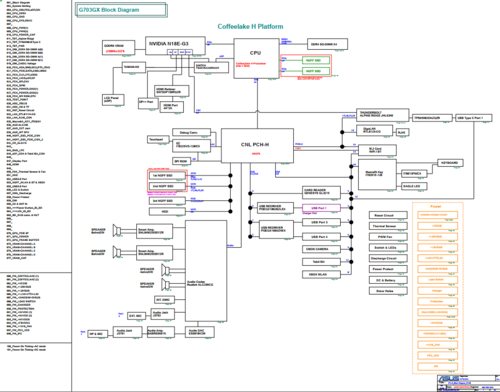Screen dimensions: 500x392
Task: Click index entry 090_PW_PROTECTION
Action: 20,309
